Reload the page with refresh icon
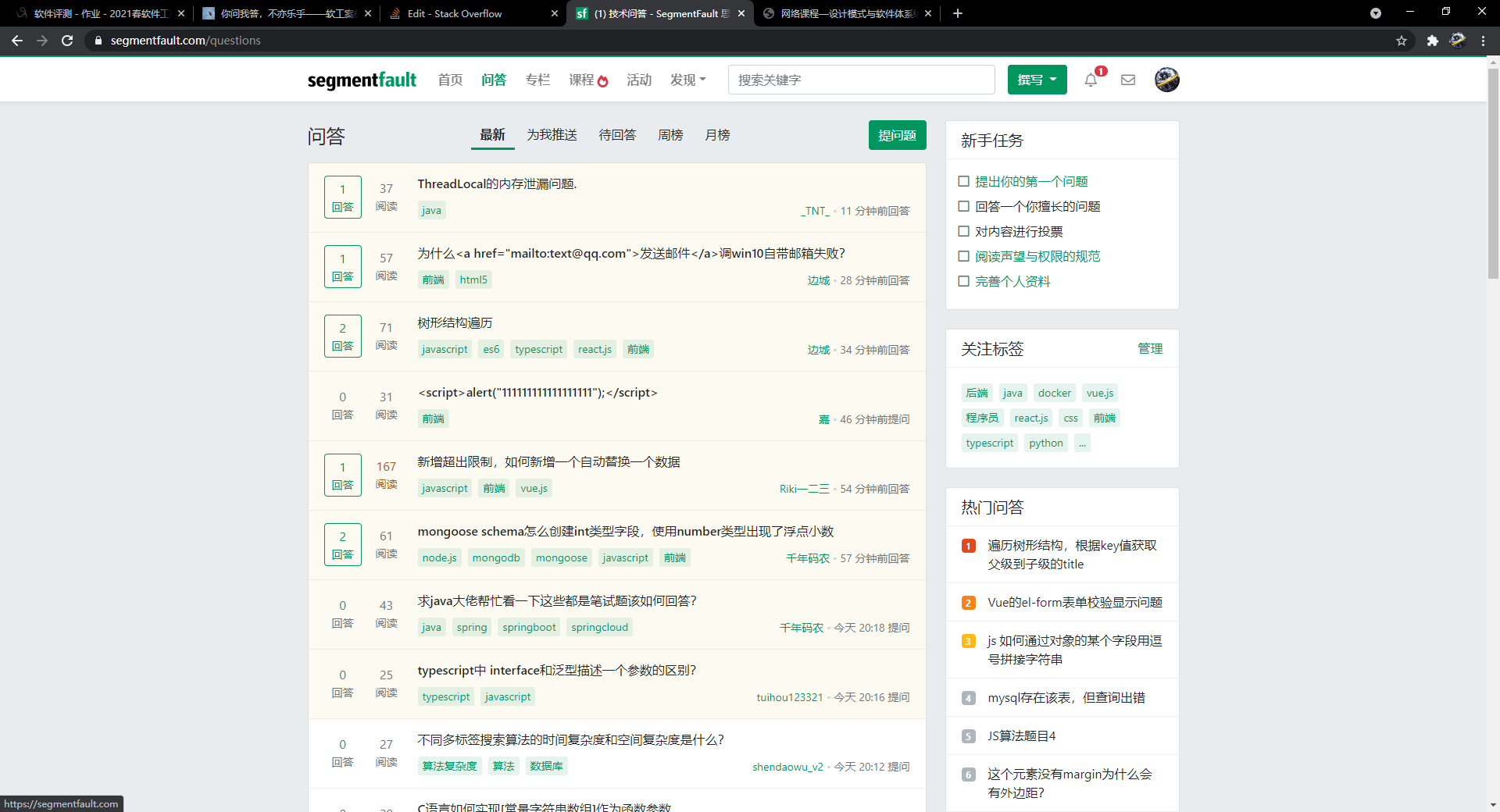This screenshot has height=812, width=1500. tap(67, 41)
